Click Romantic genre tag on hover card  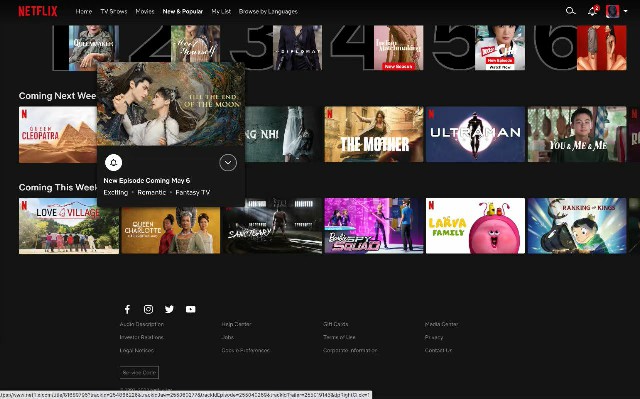(151, 192)
